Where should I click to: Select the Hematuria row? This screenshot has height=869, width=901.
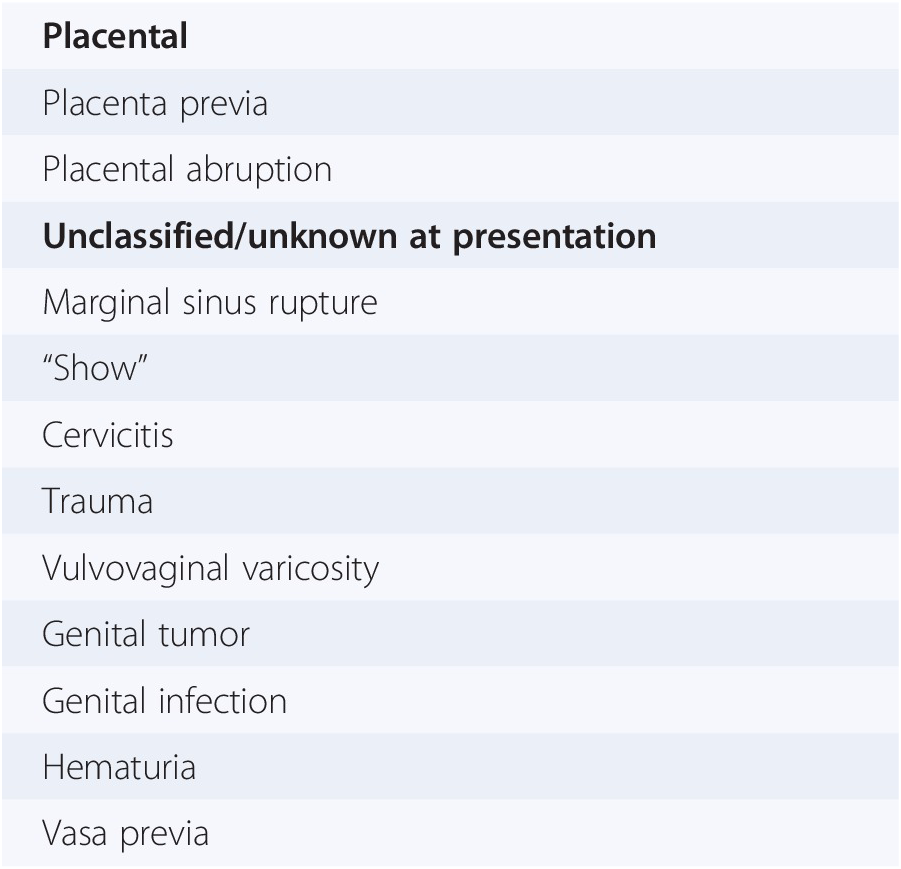pos(450,766)
